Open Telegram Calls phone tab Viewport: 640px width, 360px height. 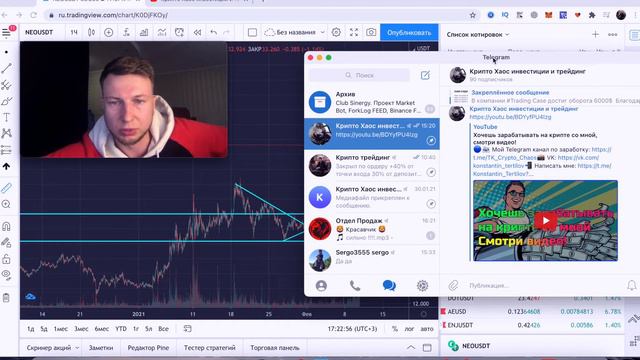(355, 286)
